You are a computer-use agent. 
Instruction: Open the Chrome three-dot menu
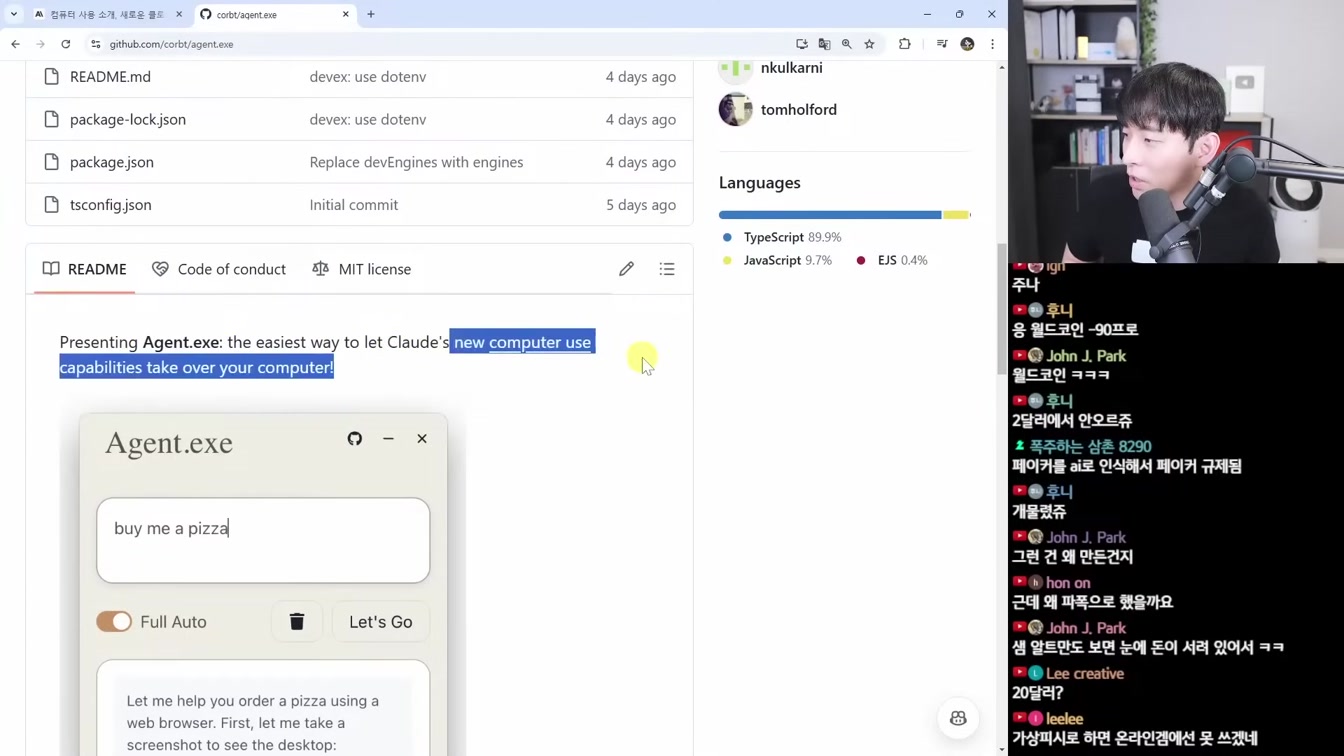tap(992, 44)
